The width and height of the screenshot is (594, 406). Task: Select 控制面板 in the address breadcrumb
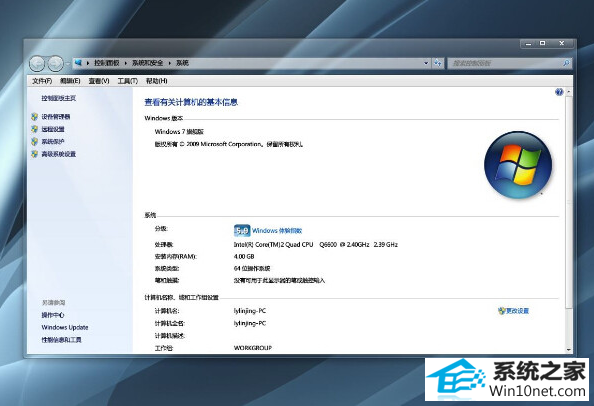pos(107,63)
